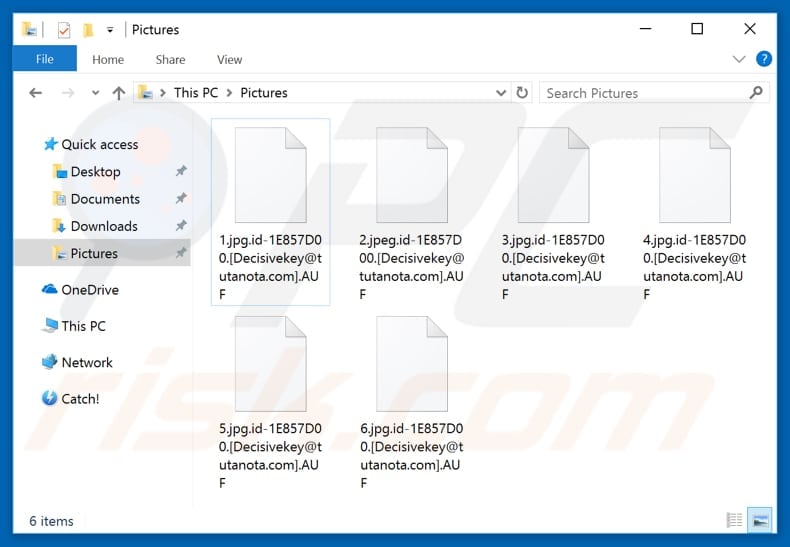
Task: Open Downloads in the navigation pane
Action: (104, 226)
